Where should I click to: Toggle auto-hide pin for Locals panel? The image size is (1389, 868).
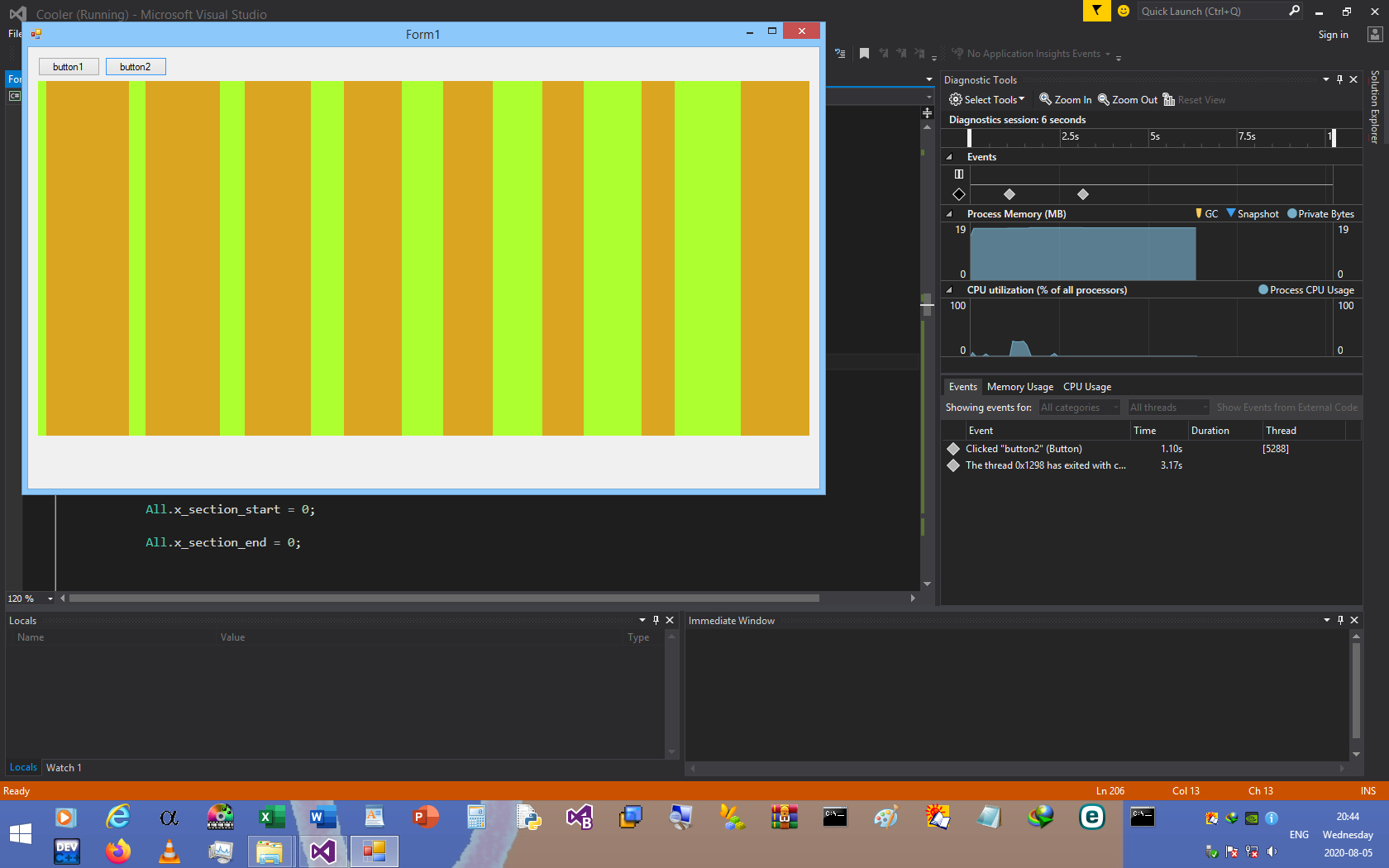click(656, 620)
